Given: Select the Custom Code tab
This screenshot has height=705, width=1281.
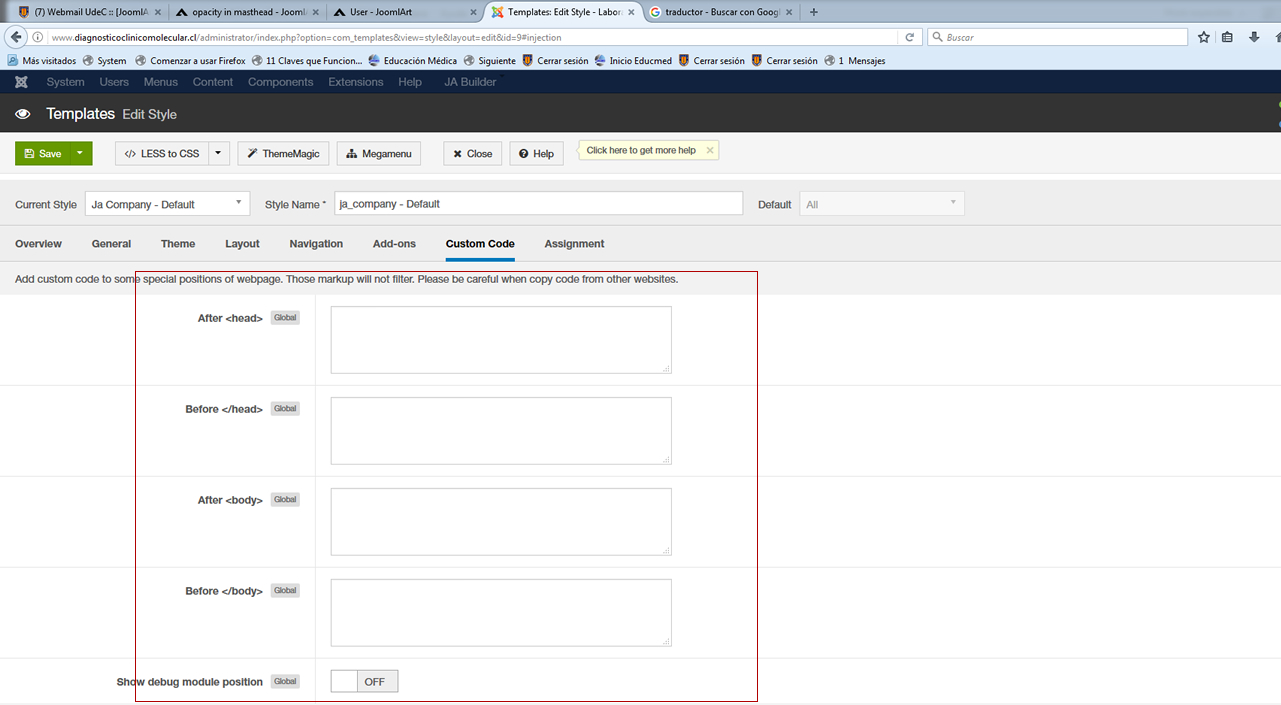Looking at the screenshot, I should click(x=480, y=244).
